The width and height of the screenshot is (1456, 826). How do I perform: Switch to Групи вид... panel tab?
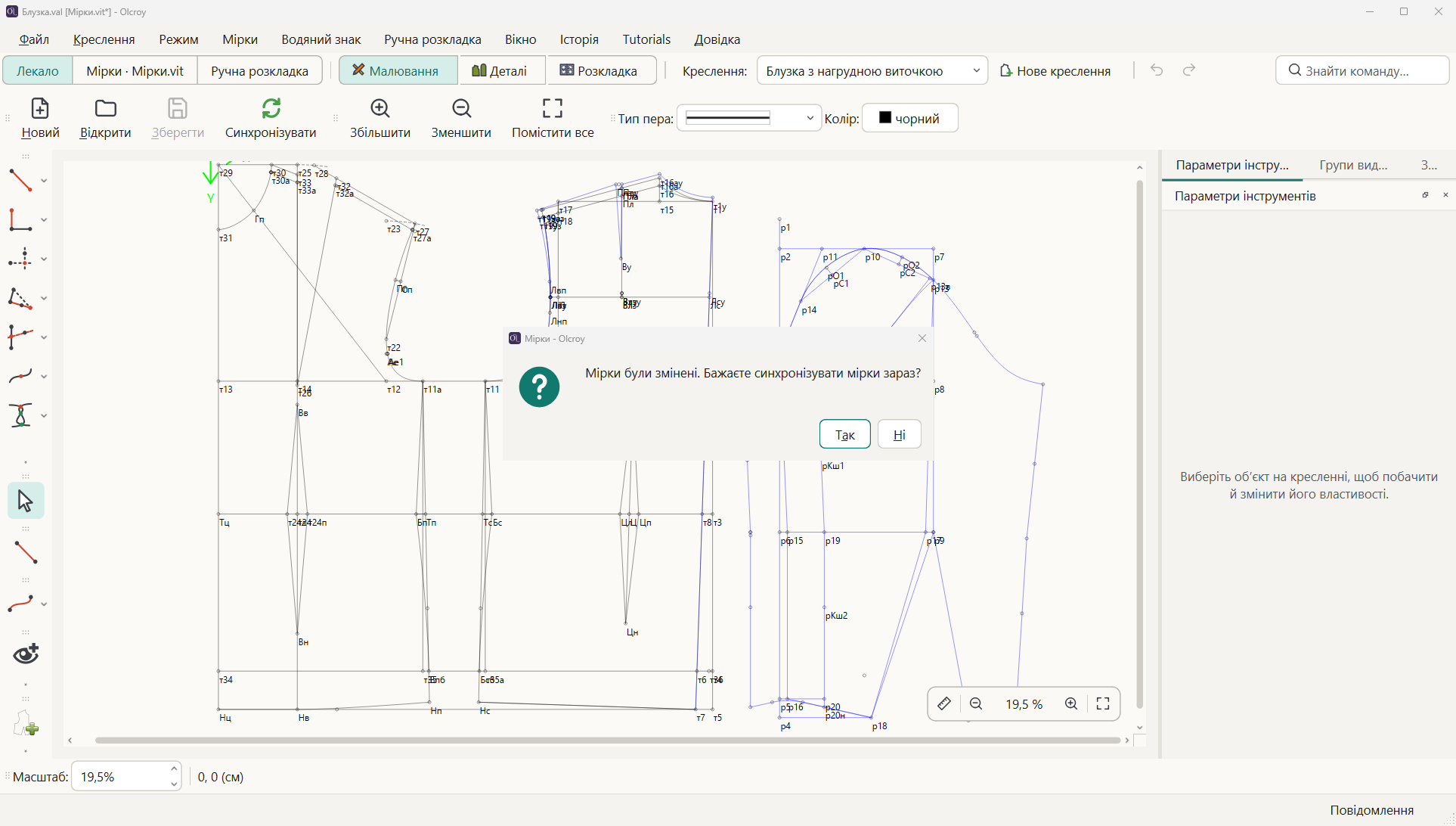click(x=1353, y=165)
